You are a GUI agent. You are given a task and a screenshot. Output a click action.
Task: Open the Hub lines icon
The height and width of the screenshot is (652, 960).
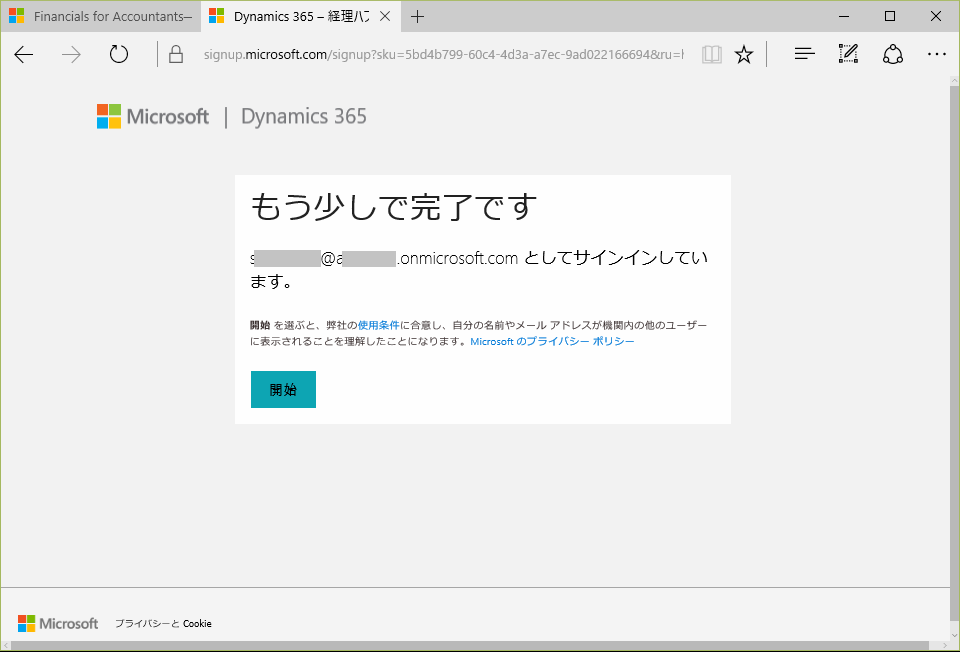(804, 54)
